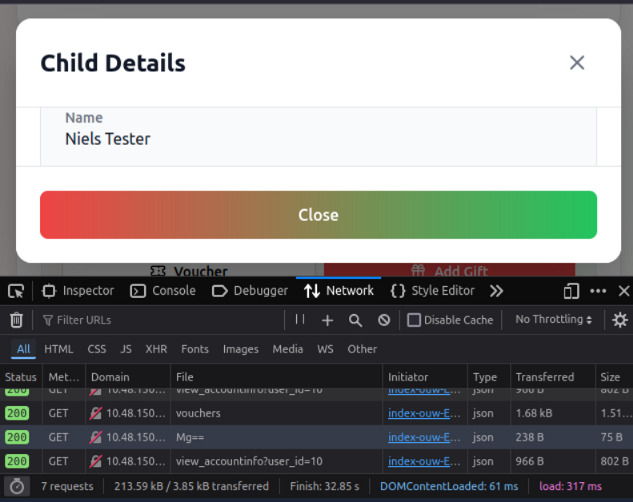Screen dimensions: 633x502
Task: Focus the Filter URLs field
Action: click(161, 320)
